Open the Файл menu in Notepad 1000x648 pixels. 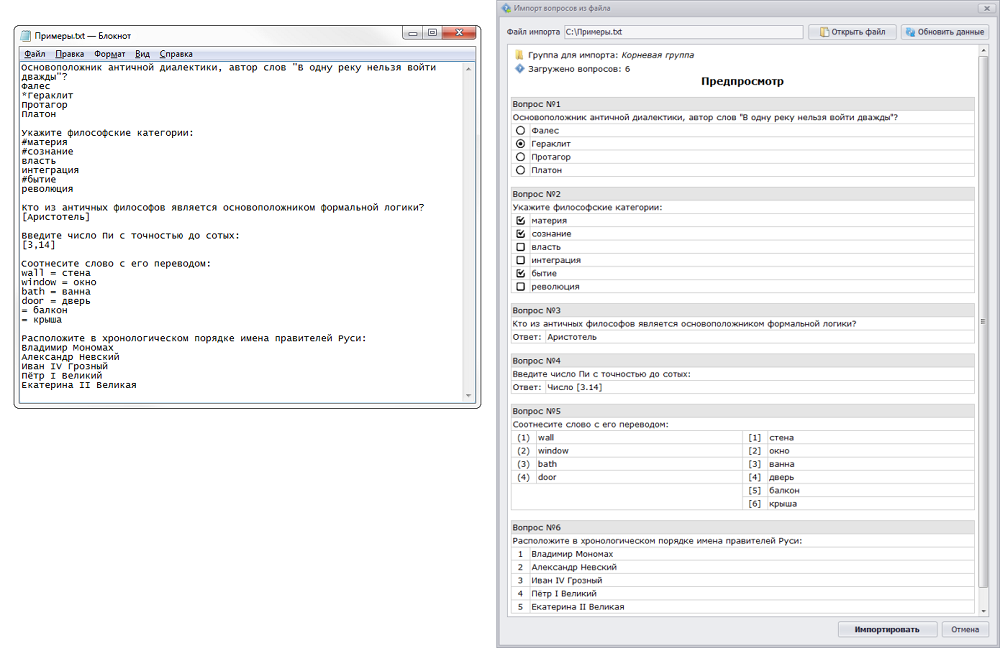34,54
